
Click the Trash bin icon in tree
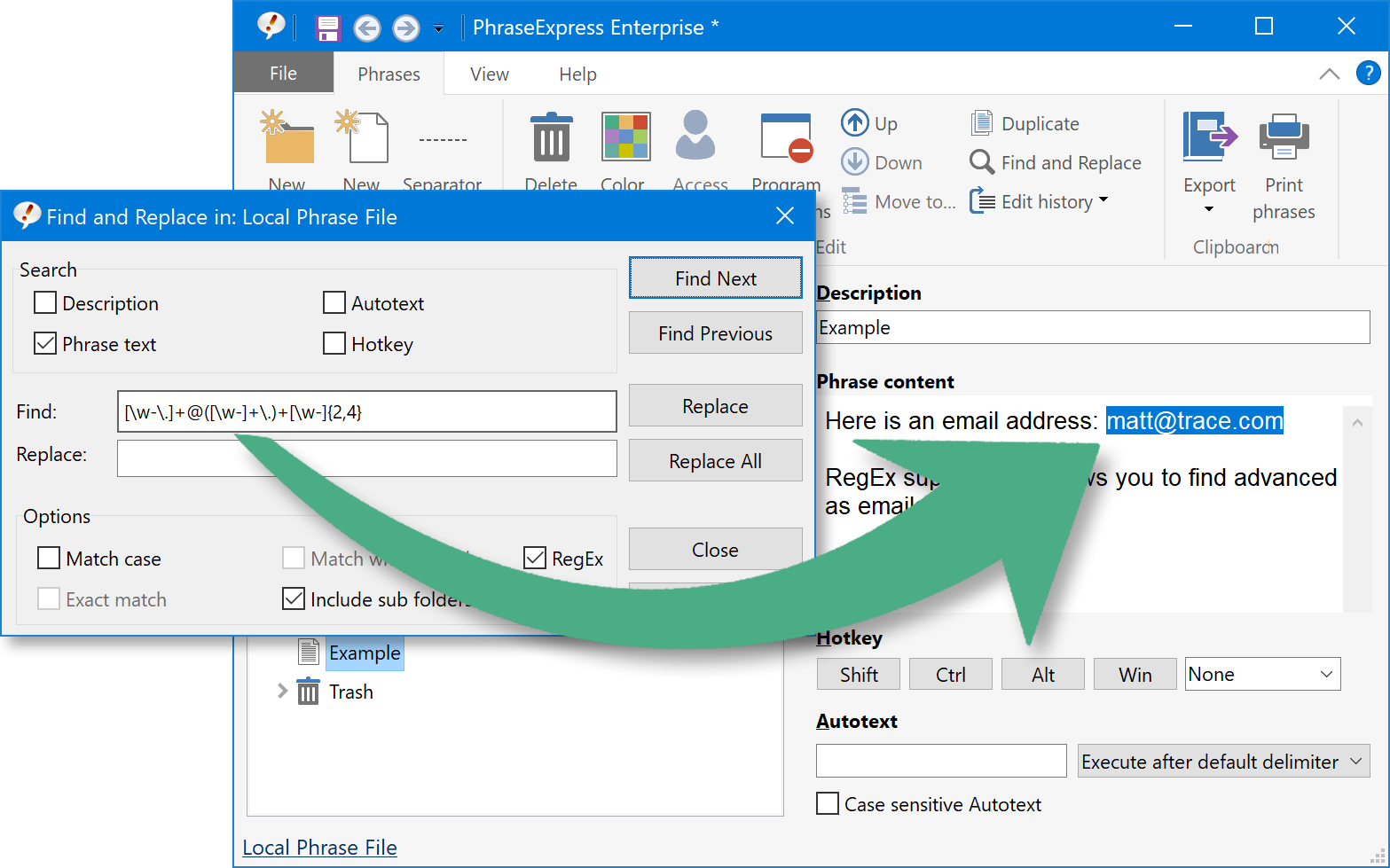308,691
